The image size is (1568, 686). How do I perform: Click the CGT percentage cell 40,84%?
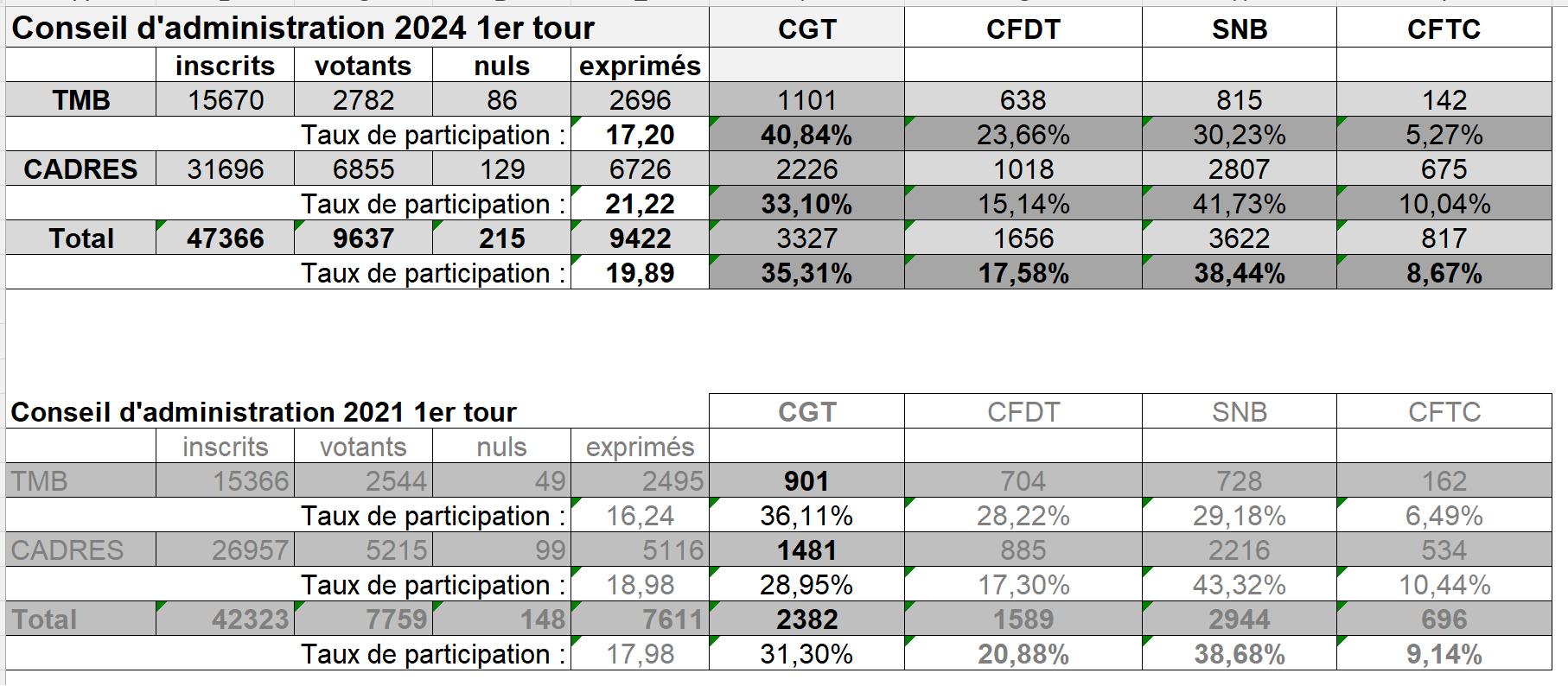click(806, 135)
